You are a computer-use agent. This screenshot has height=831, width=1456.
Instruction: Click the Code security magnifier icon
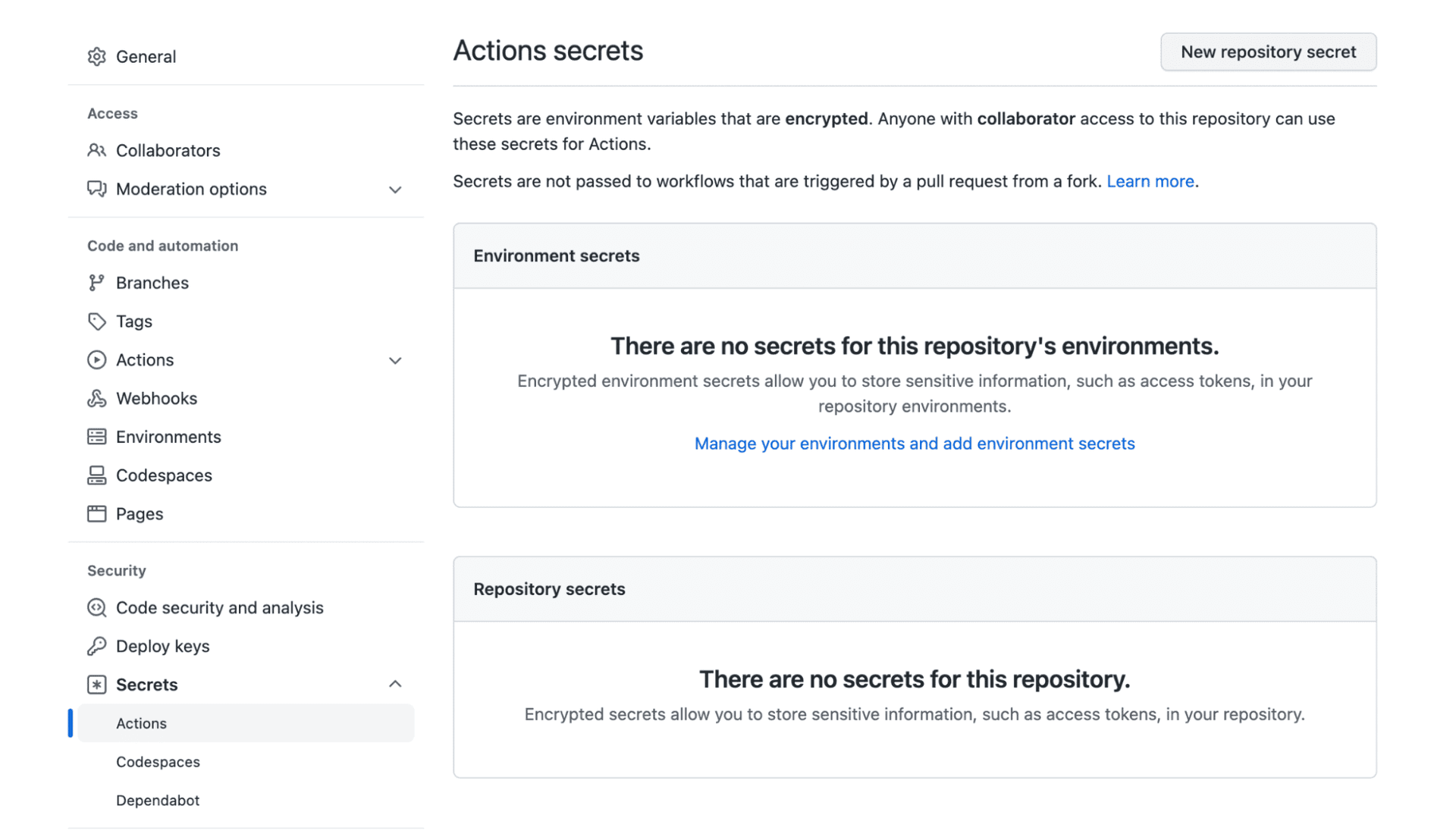pos(97,607)
